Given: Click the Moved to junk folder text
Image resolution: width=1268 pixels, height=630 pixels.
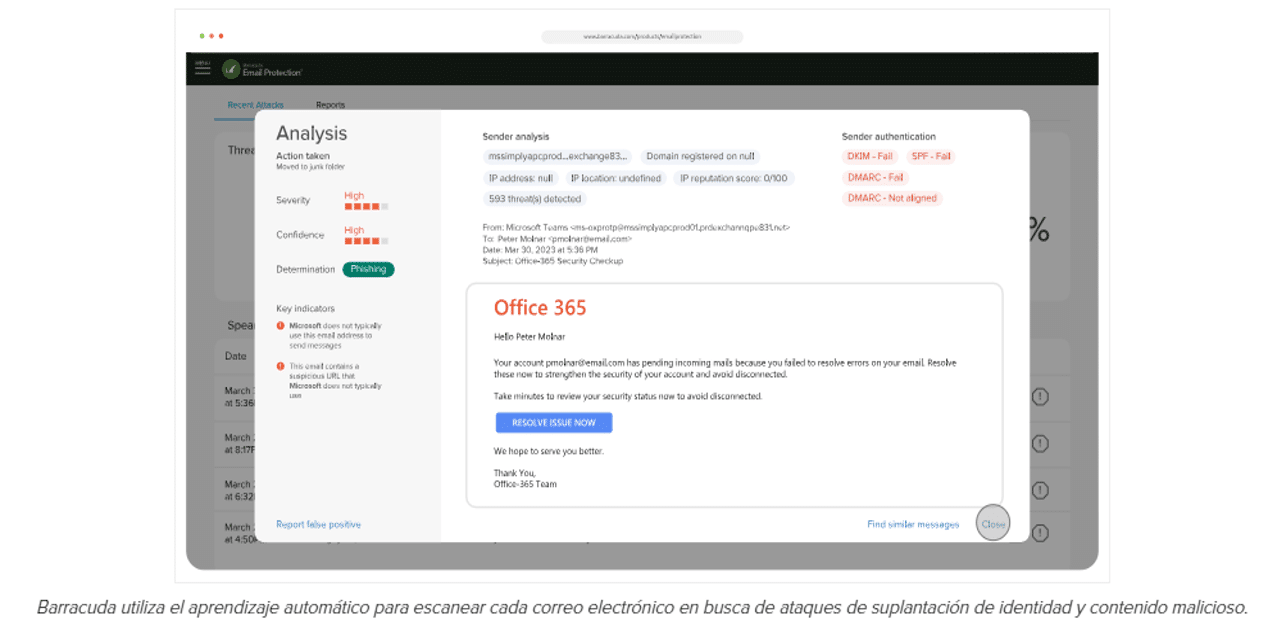Looking at the screenshot, I should pos(310,167).
